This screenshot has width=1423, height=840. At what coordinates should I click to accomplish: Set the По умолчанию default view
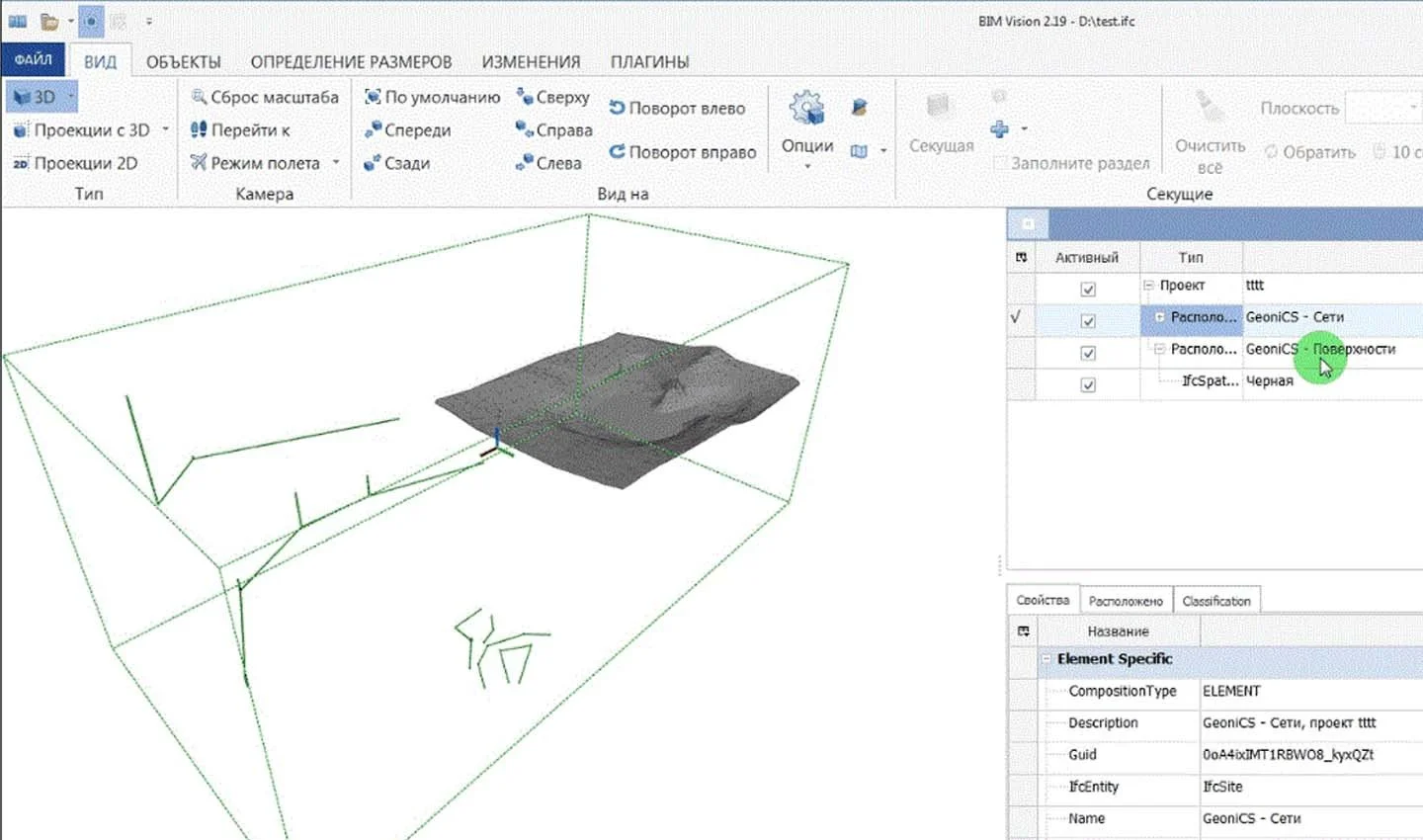[x=433, y=97]
